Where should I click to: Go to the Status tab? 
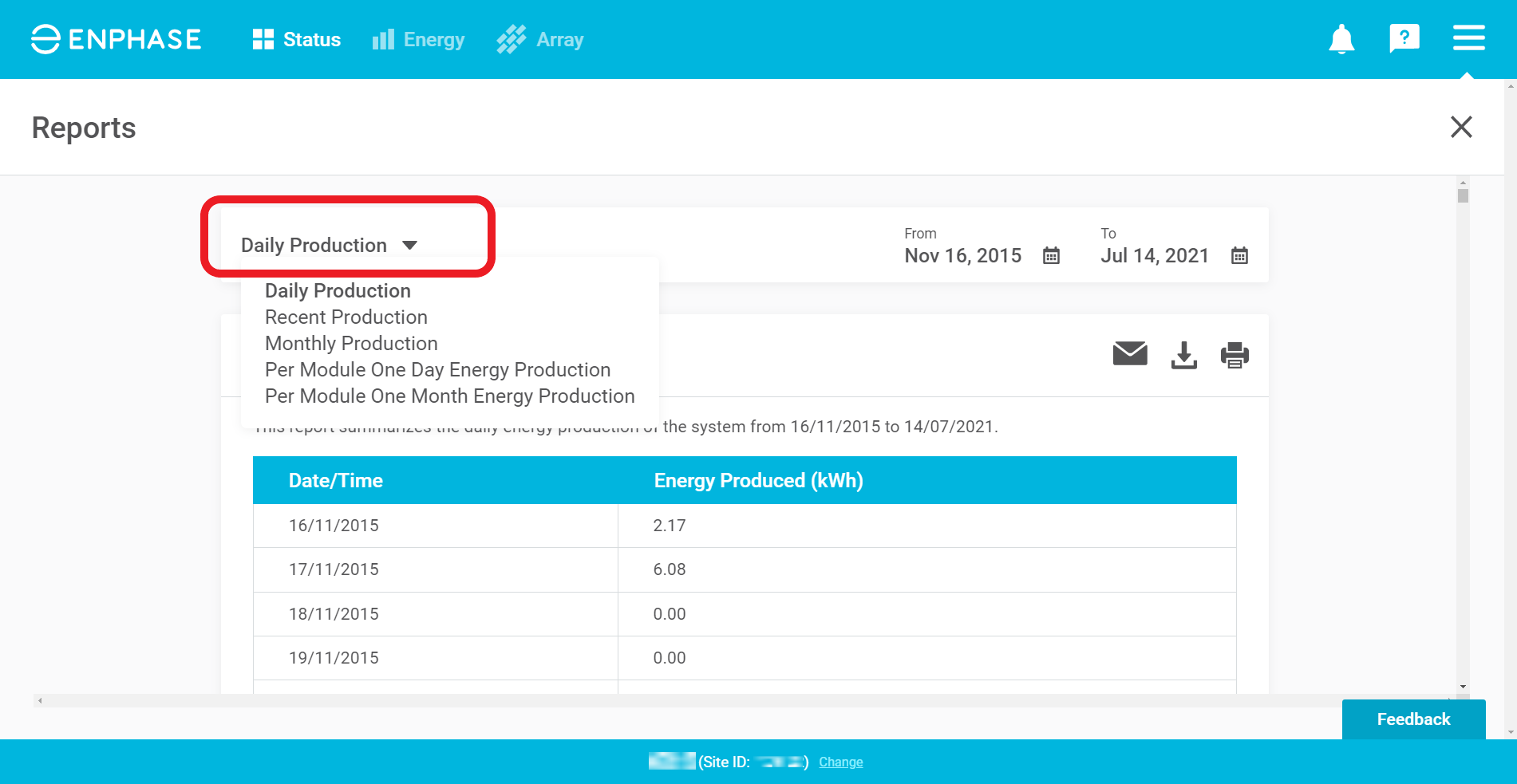297,40
